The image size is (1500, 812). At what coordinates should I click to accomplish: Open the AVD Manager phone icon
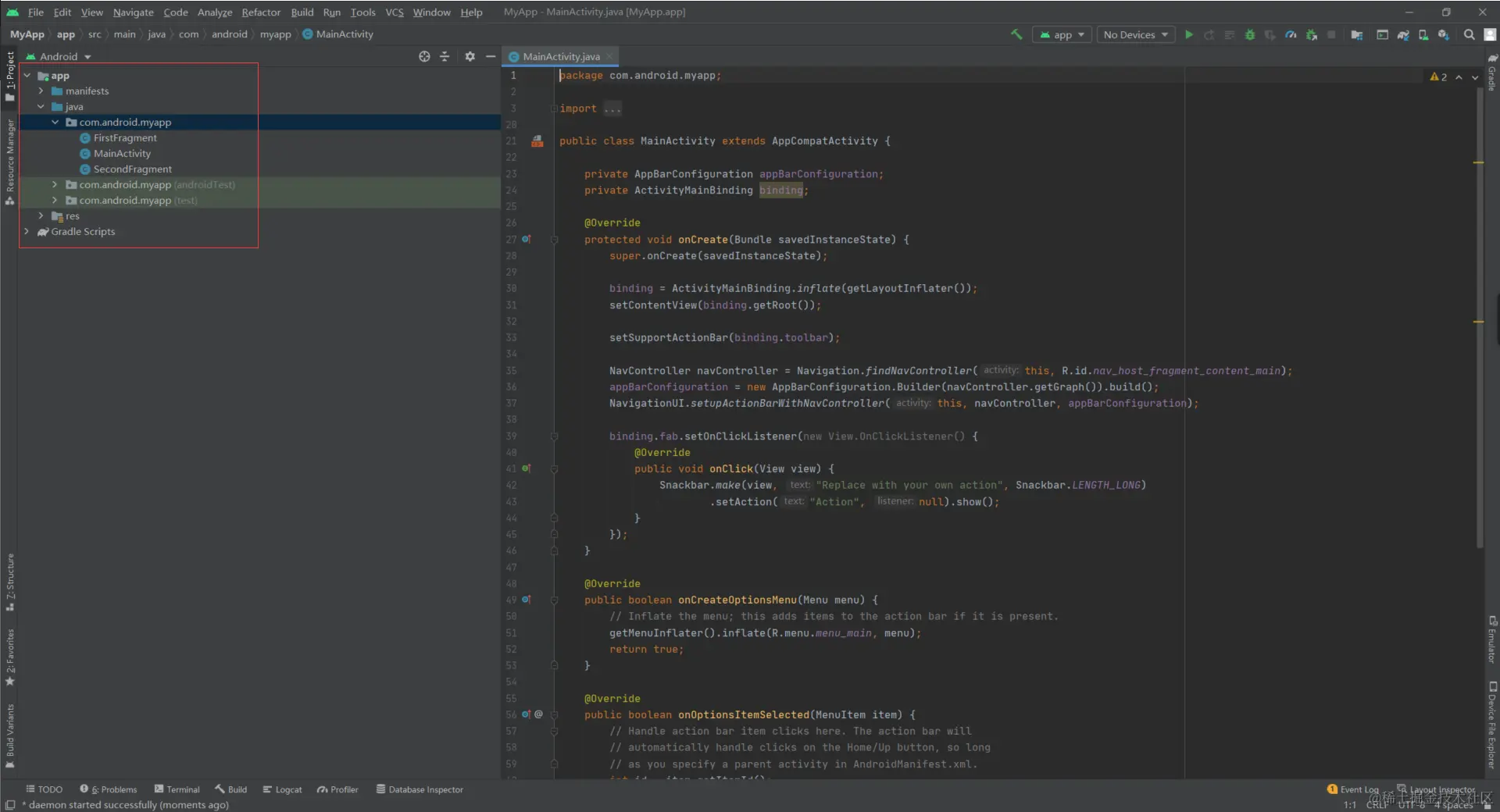(1423, 34)
